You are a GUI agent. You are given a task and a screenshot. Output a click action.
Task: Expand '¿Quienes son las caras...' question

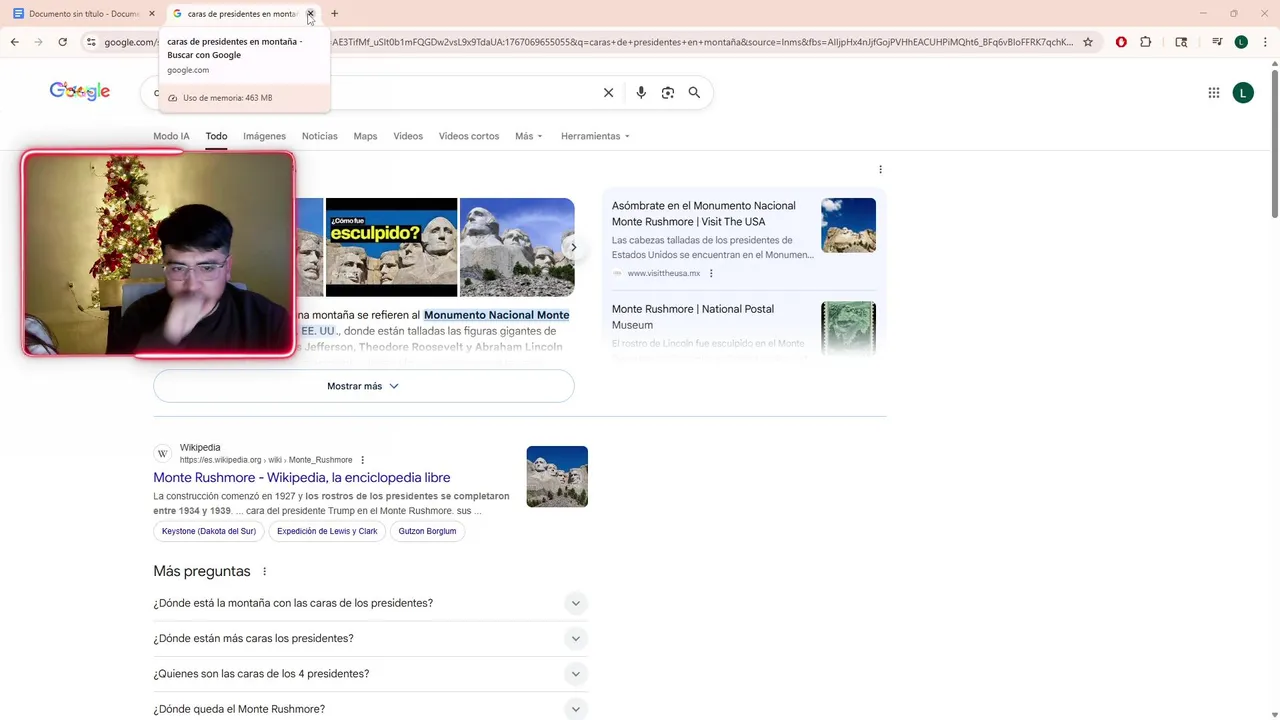(x=370, y=674)
